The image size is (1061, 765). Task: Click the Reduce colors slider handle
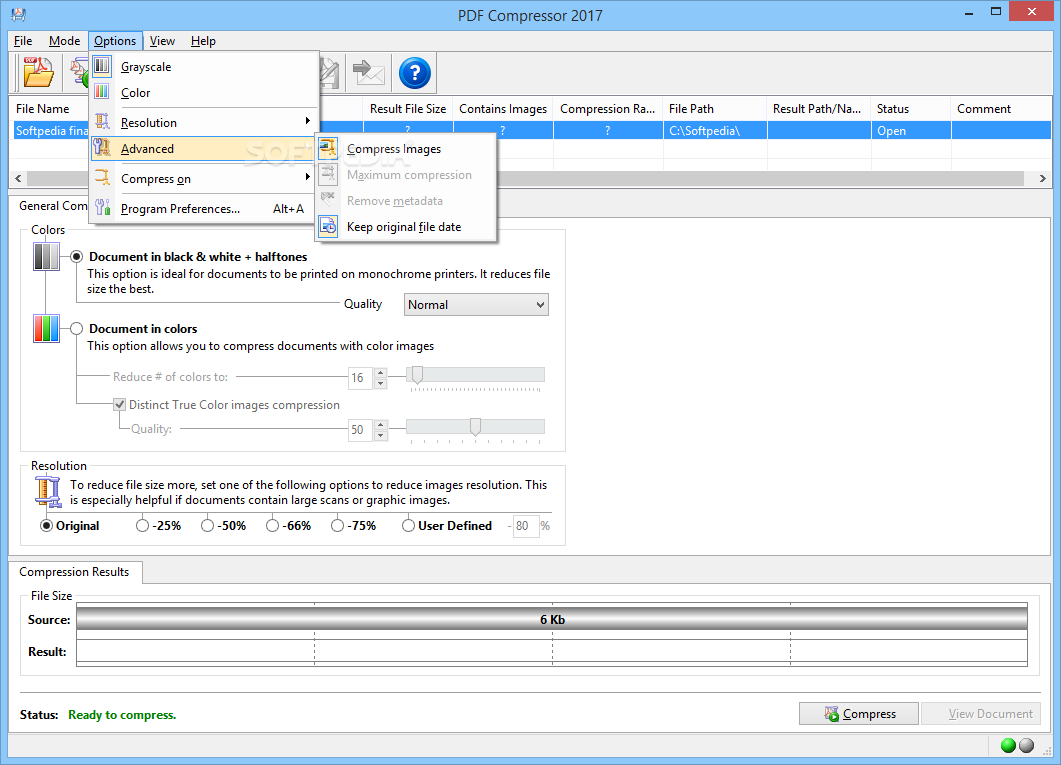(x=417, y=375)
